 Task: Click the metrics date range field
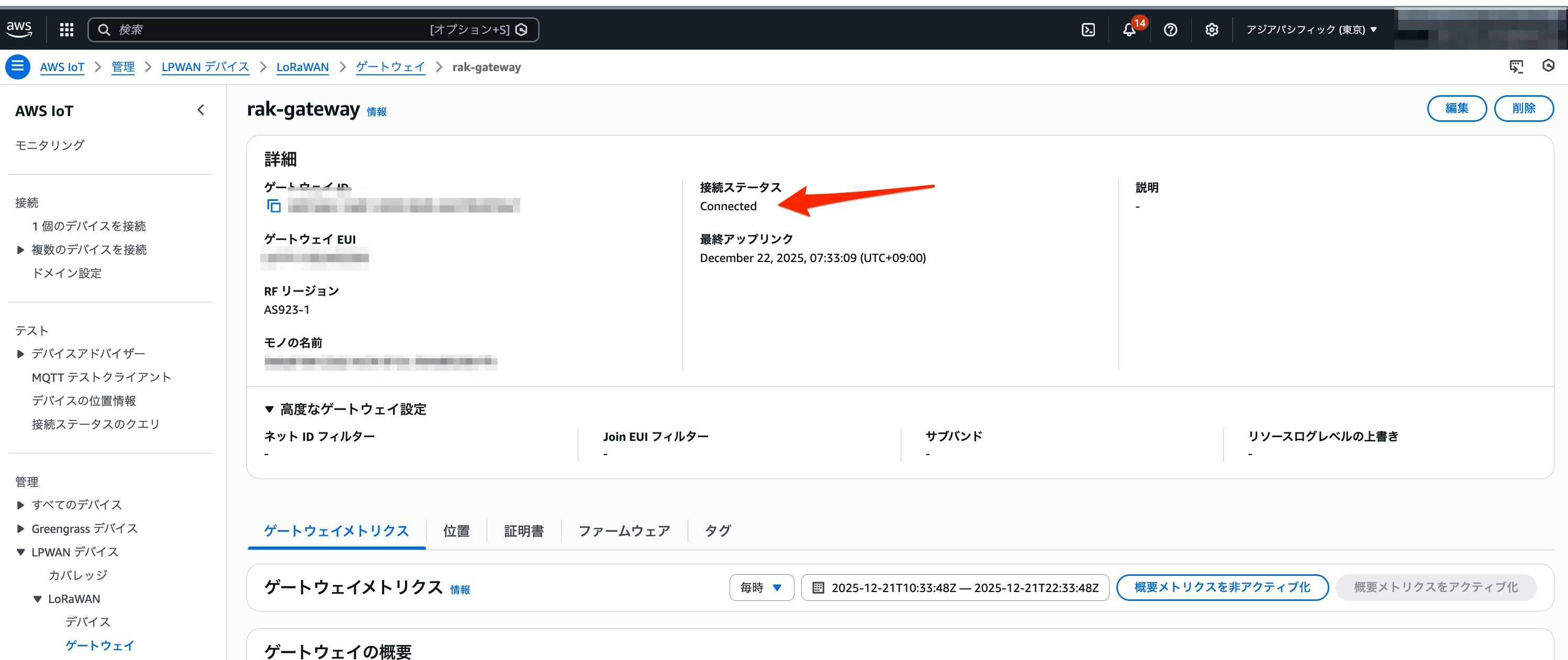(955, 587)
